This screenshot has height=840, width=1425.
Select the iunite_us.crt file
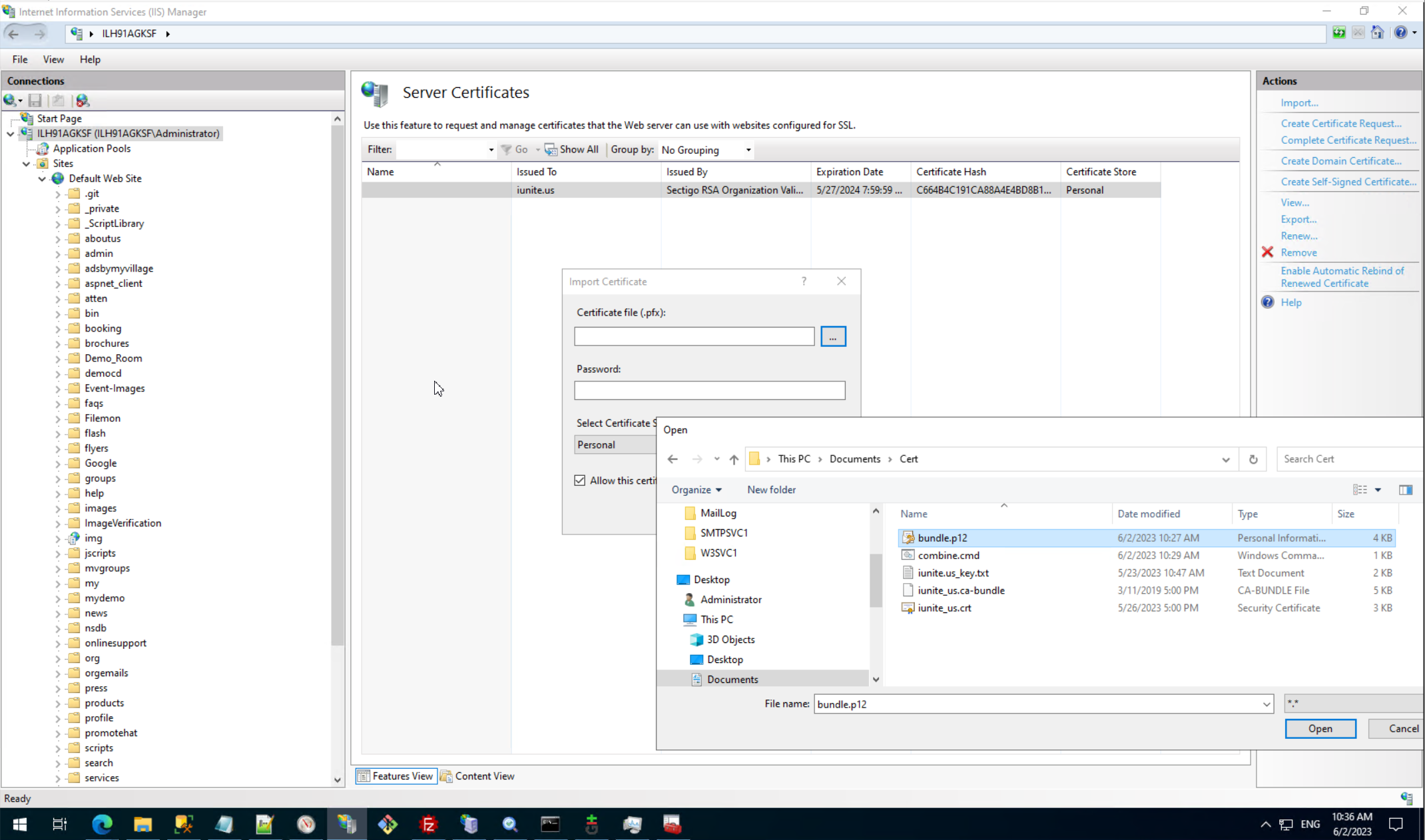click(x=944, y=608)
